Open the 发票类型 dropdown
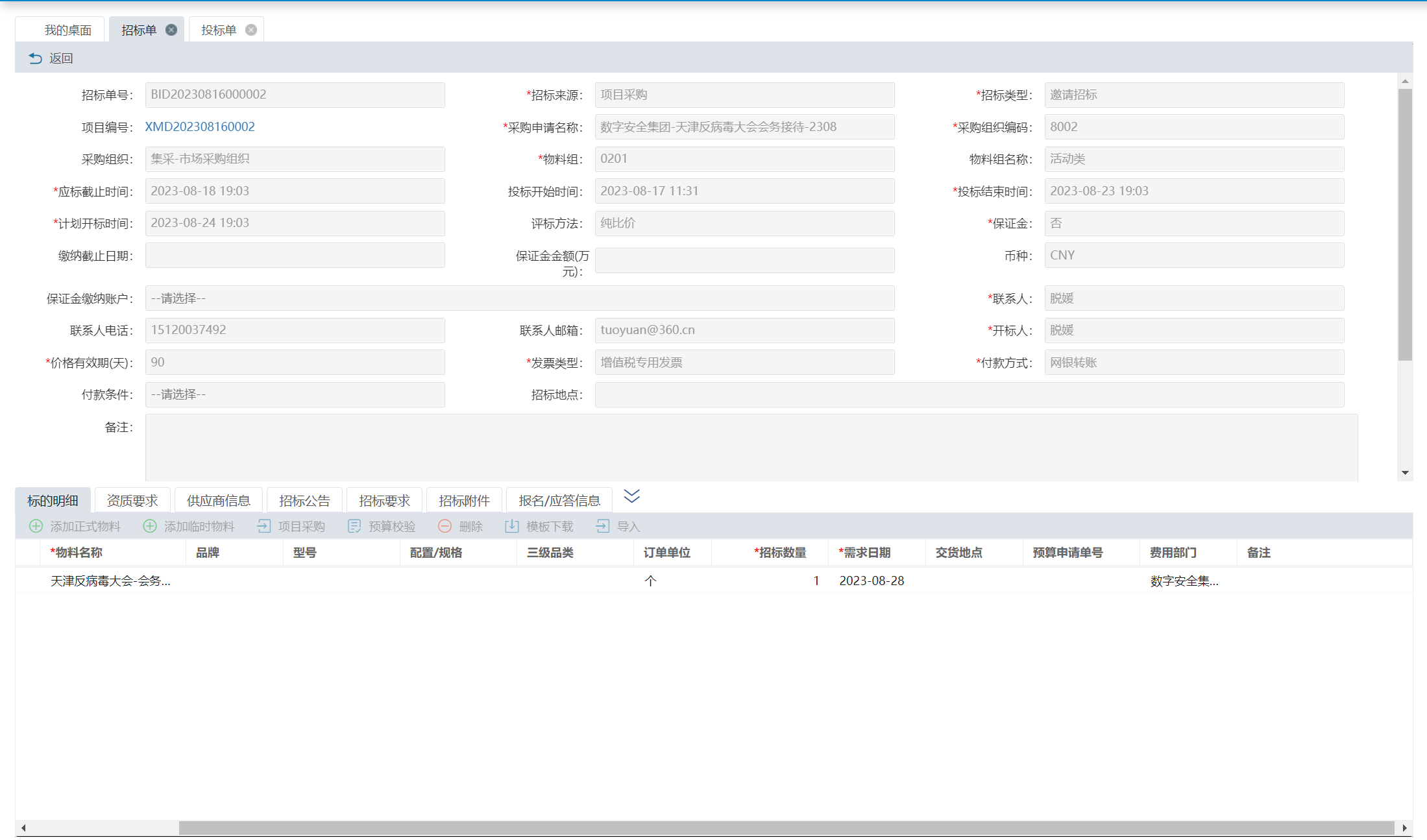Screen dimensions: 1427x840 [x=744, y=363]
